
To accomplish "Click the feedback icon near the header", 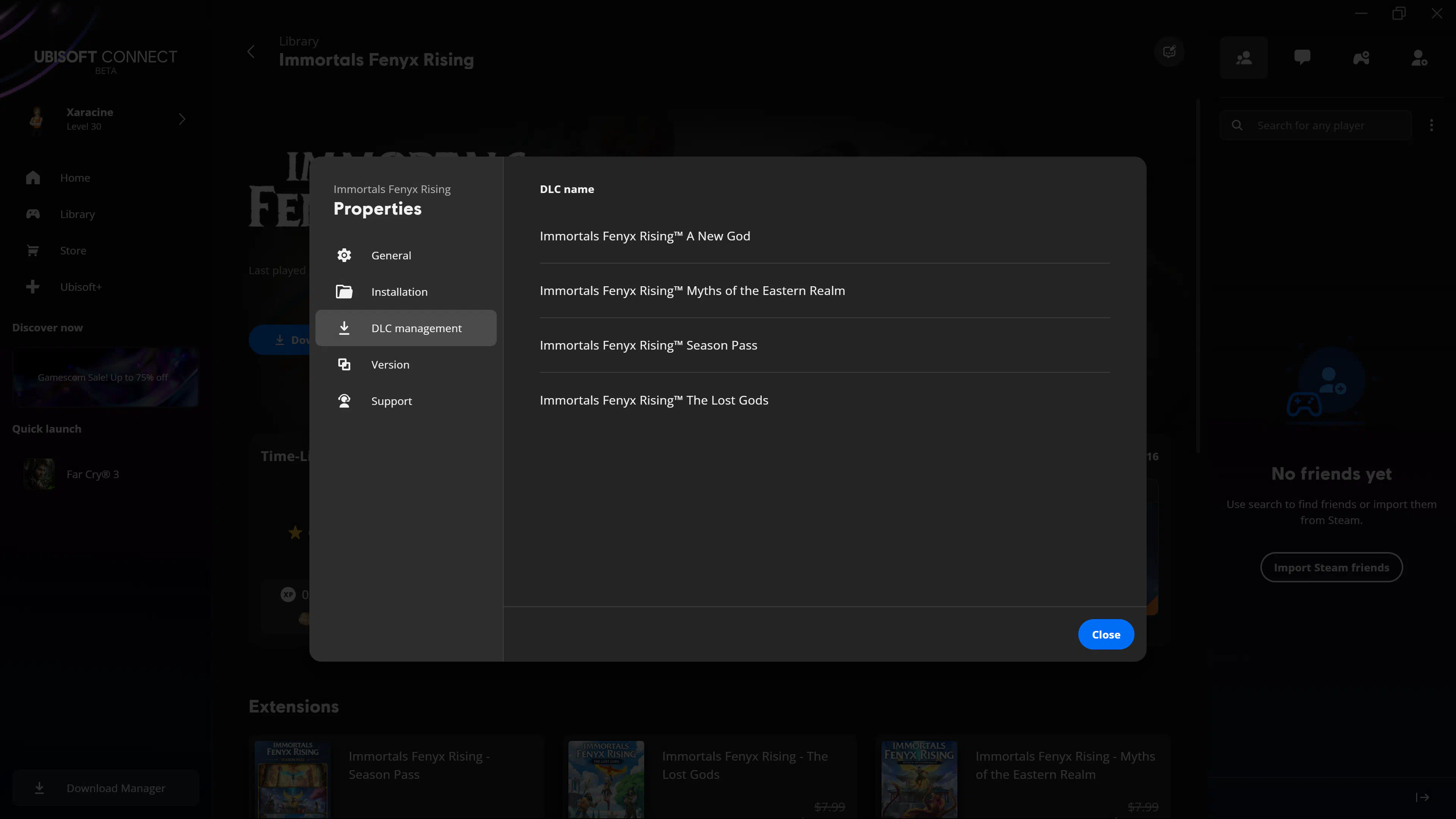I will click(x=1169, y=52).
